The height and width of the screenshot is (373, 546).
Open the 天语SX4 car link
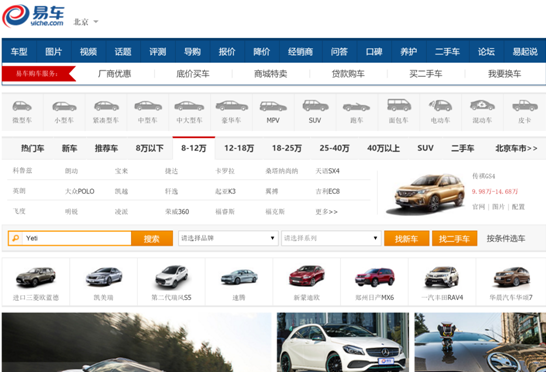coord(327,171)
